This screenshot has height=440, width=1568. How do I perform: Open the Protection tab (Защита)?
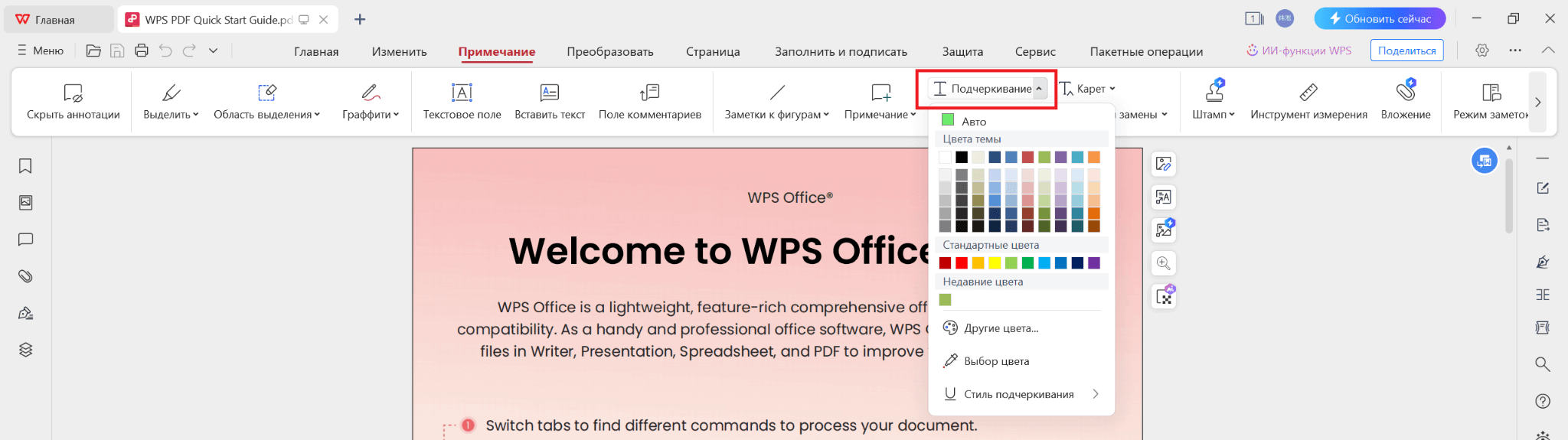[x=962, y=51]
